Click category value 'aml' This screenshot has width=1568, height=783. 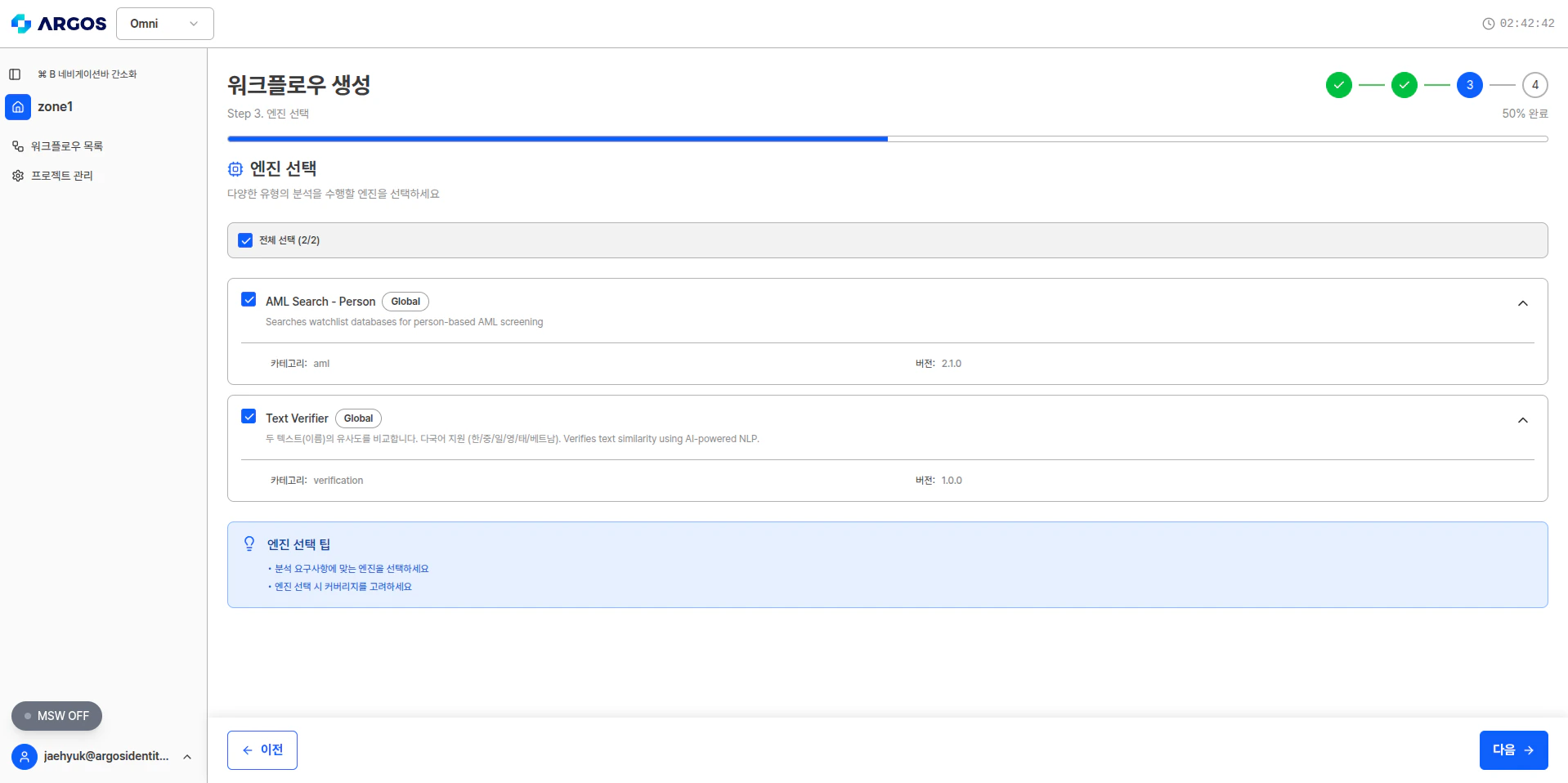point(321,364)
